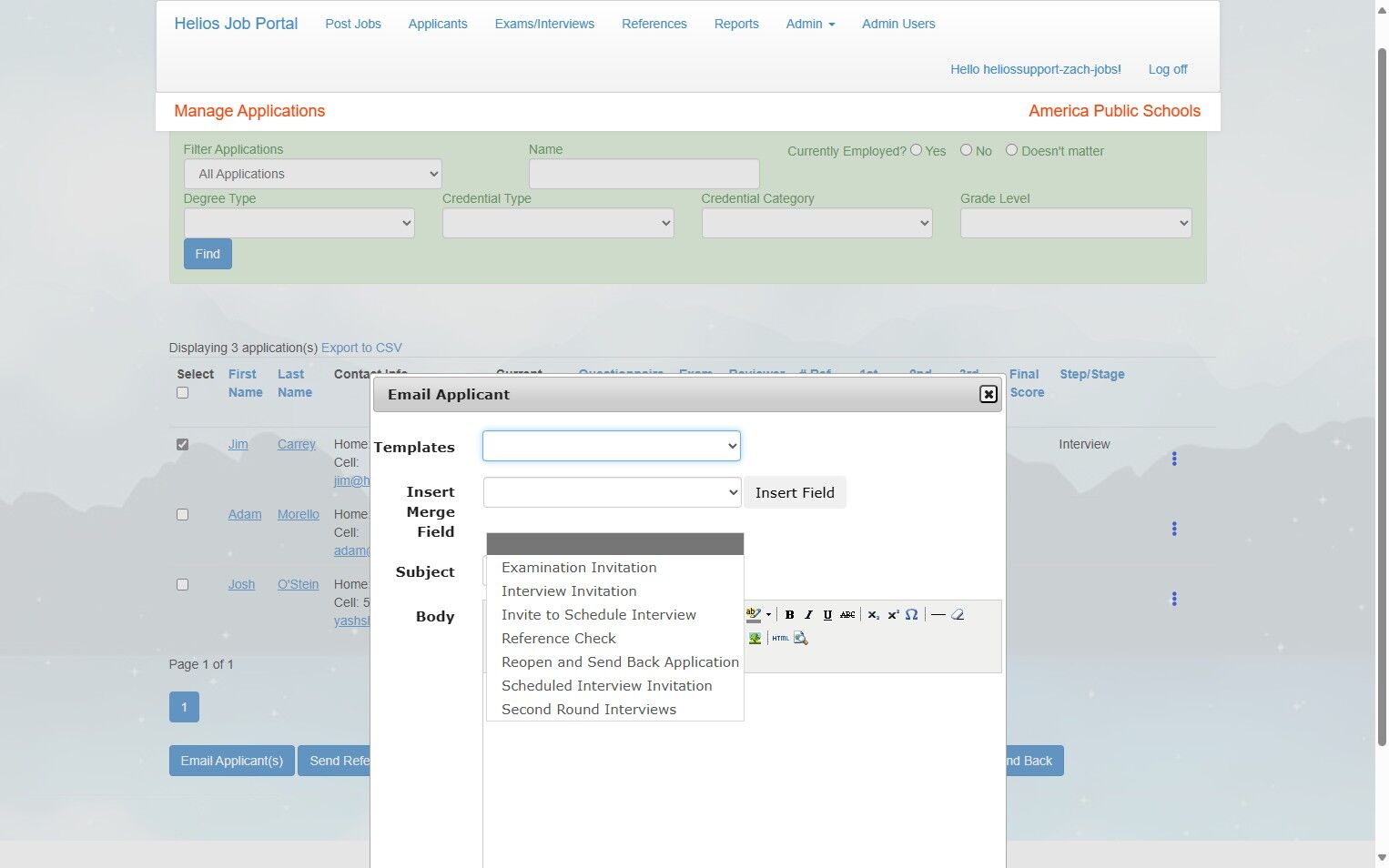
Task: Open the Credential Type dropdown
Action: pos(558,223)
